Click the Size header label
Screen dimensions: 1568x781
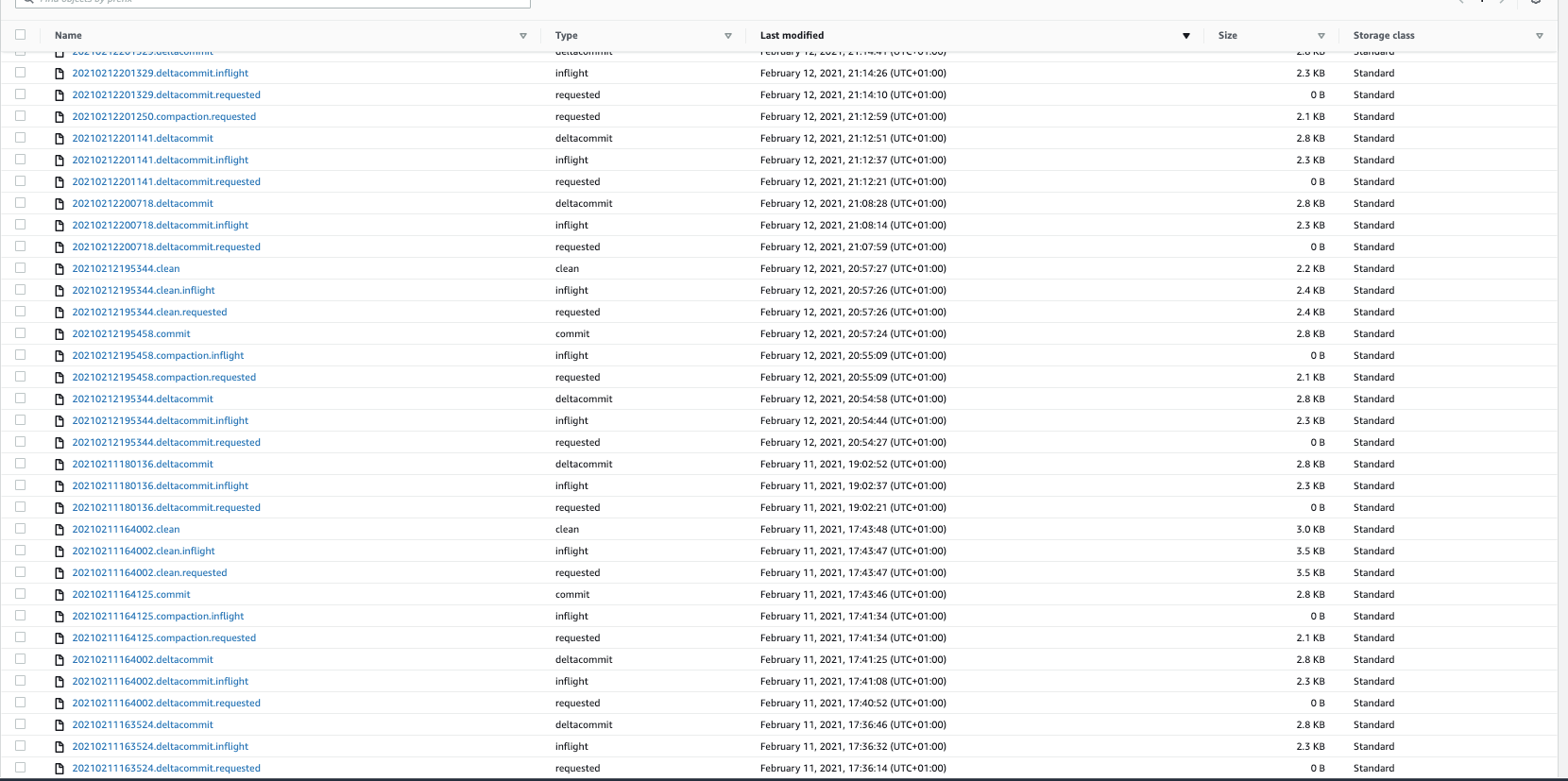click(x=1227, y=36)
